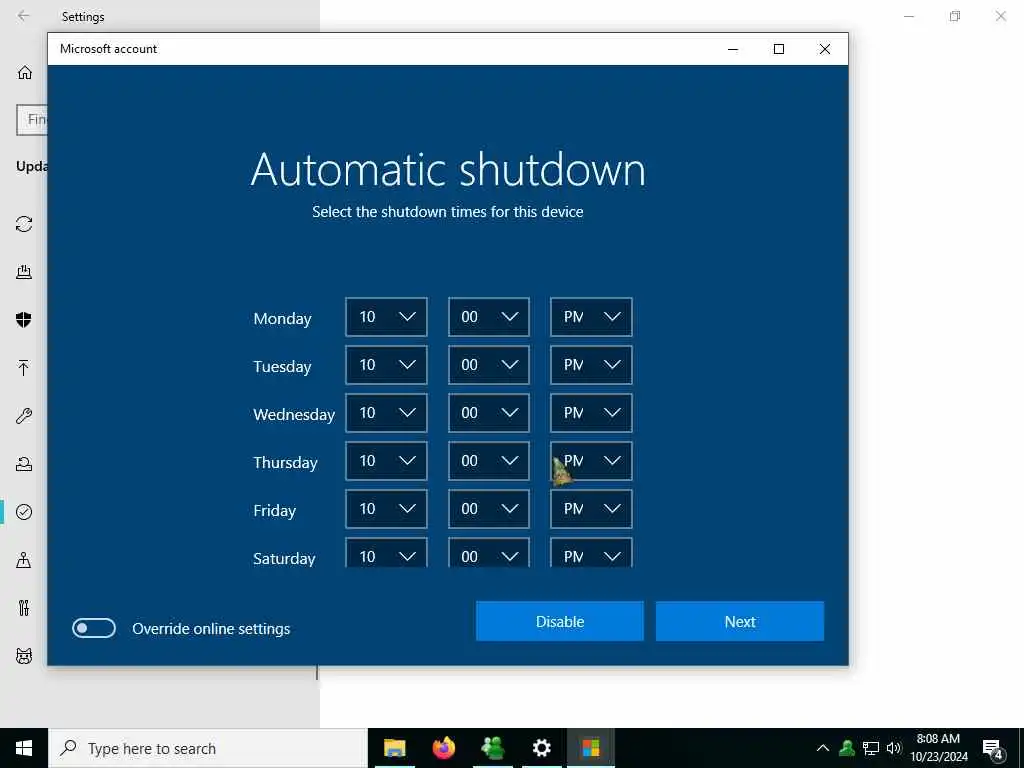Close the Microsoft account dialog
Viewport: 1024px width, 768px height.
coord(825,49)
